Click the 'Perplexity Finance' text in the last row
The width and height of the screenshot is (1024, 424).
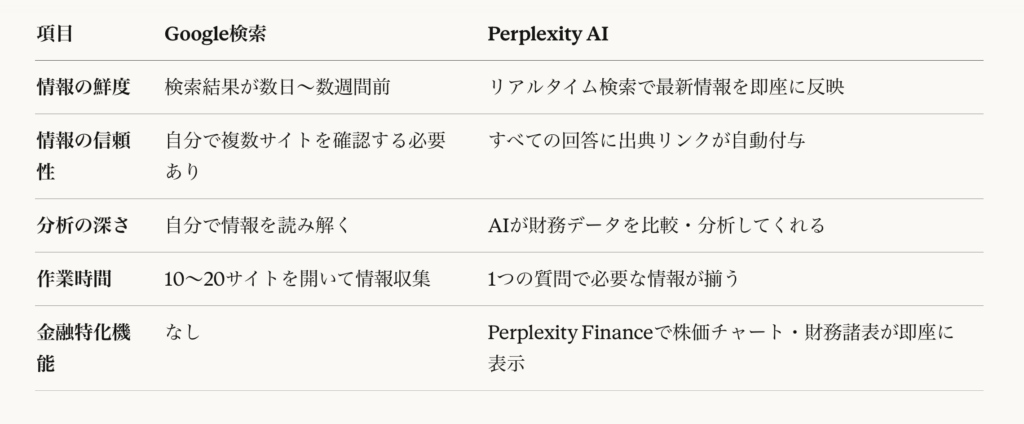click(567, 333)
